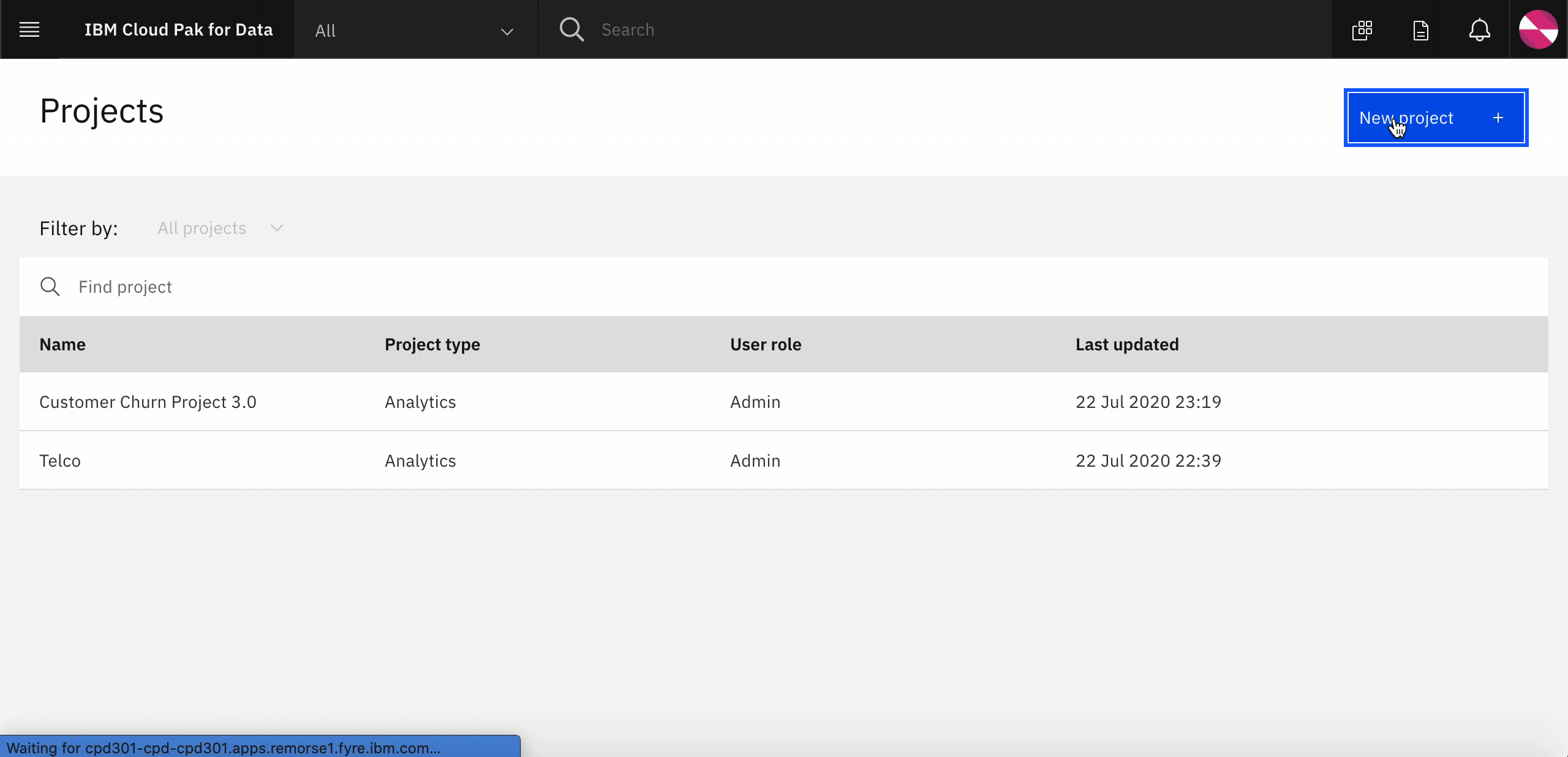Image resolution: width=1568 pixels, height=757 pixels.
Task: Click the global search magnifier icon
Action: [x=571, y=29]
